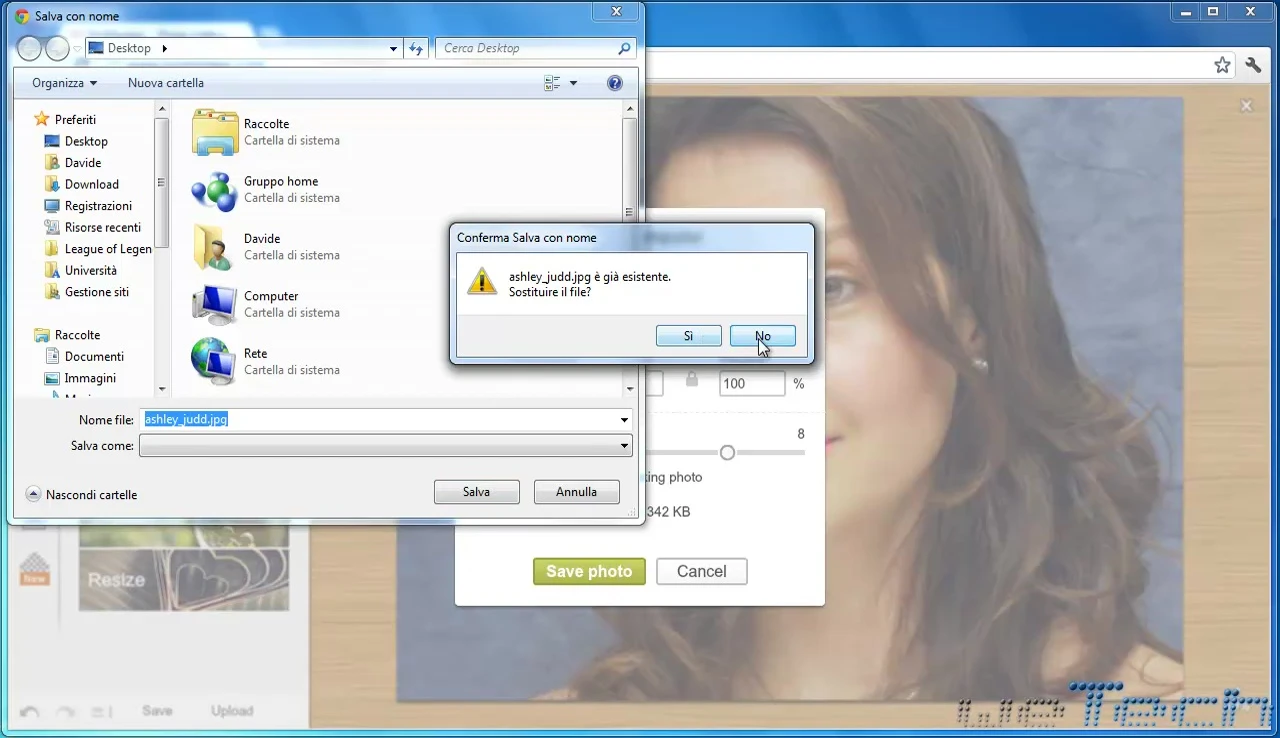Open the Chrome wrench settings icon
This screenshot has width=1280, height=738.
pos(1253,64)
